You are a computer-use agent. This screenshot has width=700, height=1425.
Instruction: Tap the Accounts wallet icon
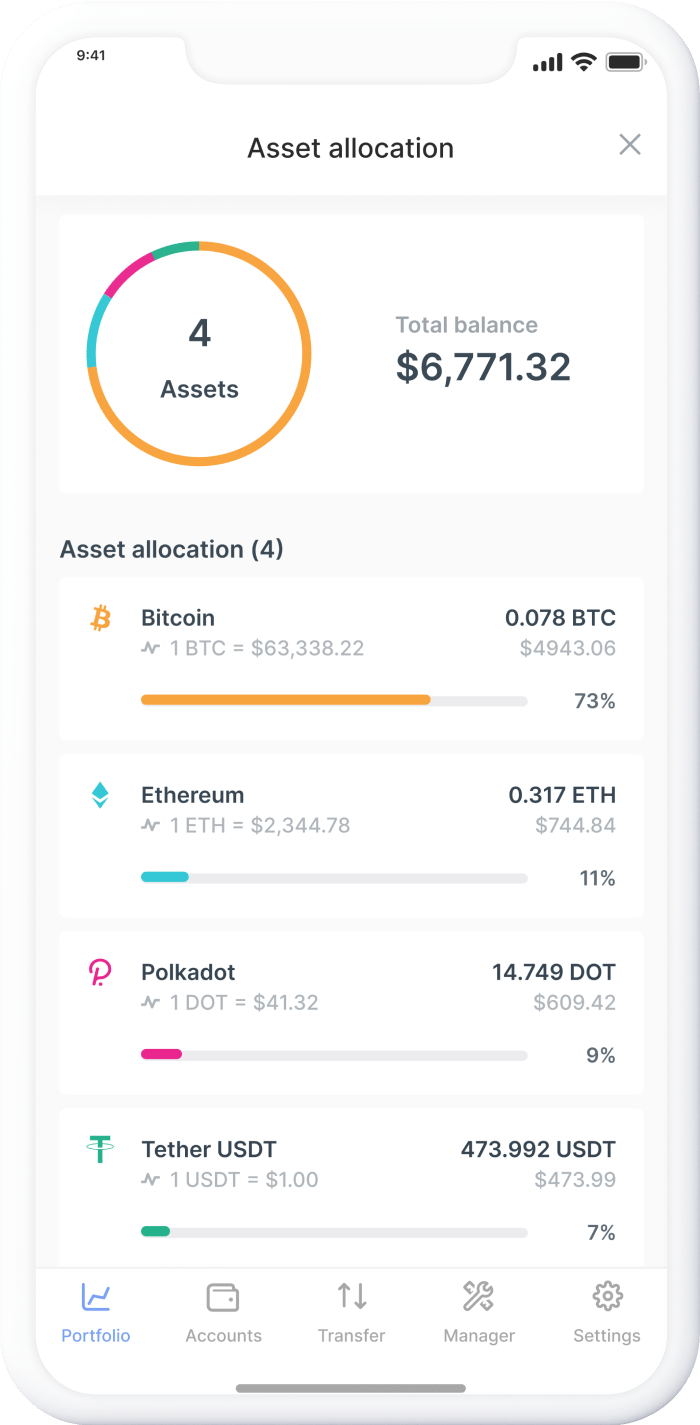coord(223,1298)
